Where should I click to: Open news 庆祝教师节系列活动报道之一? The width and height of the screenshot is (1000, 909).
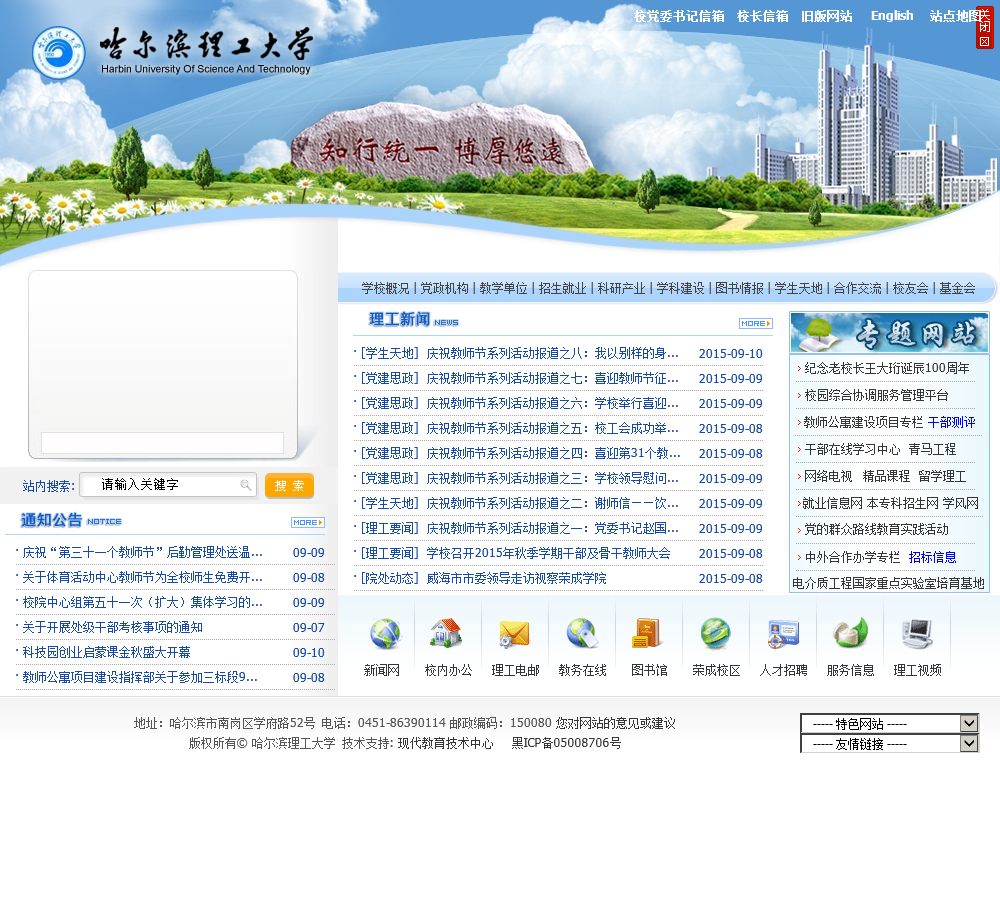[x=552, y=528]
